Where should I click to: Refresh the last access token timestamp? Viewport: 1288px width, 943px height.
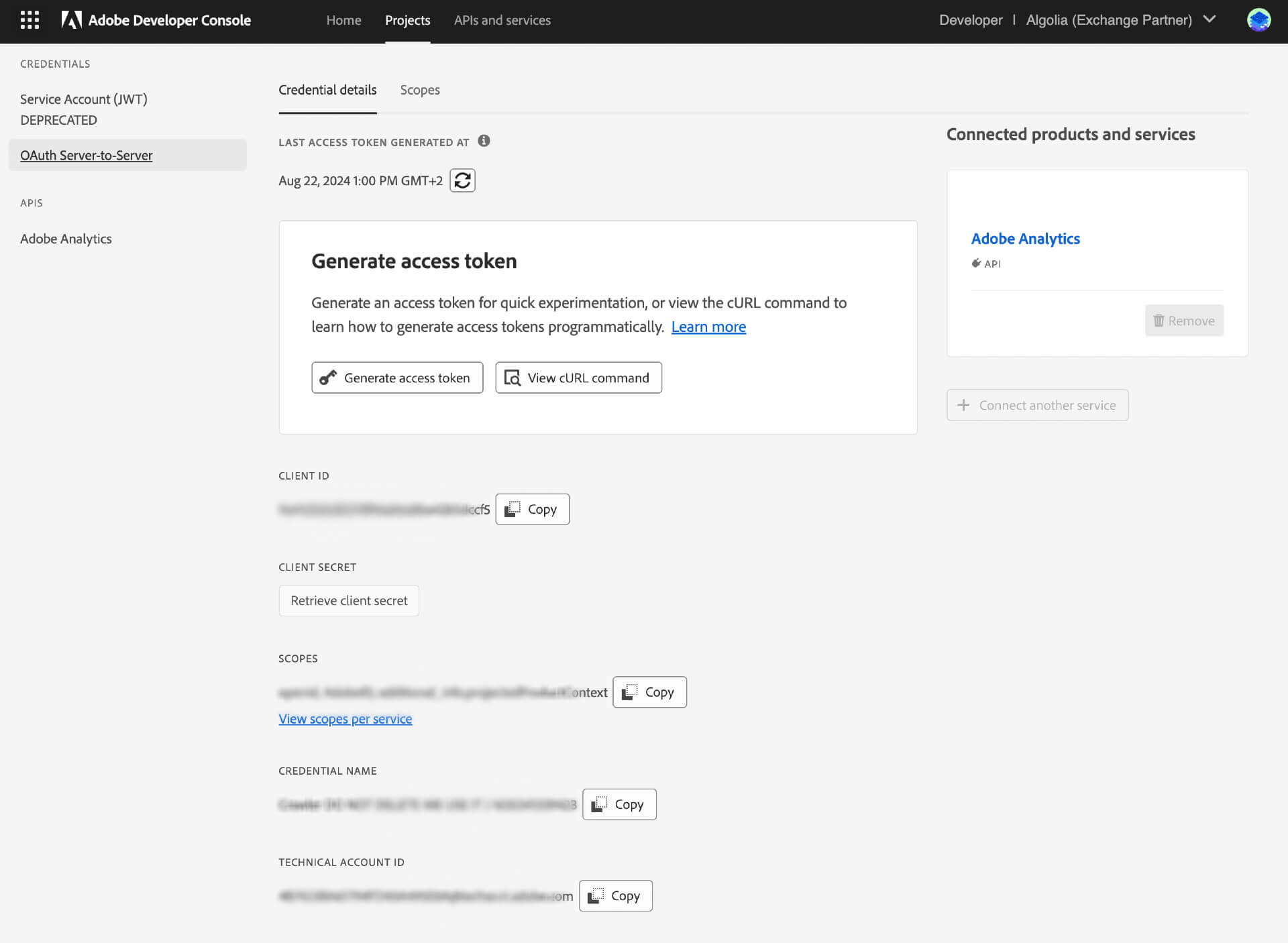(x=462, y=180)
